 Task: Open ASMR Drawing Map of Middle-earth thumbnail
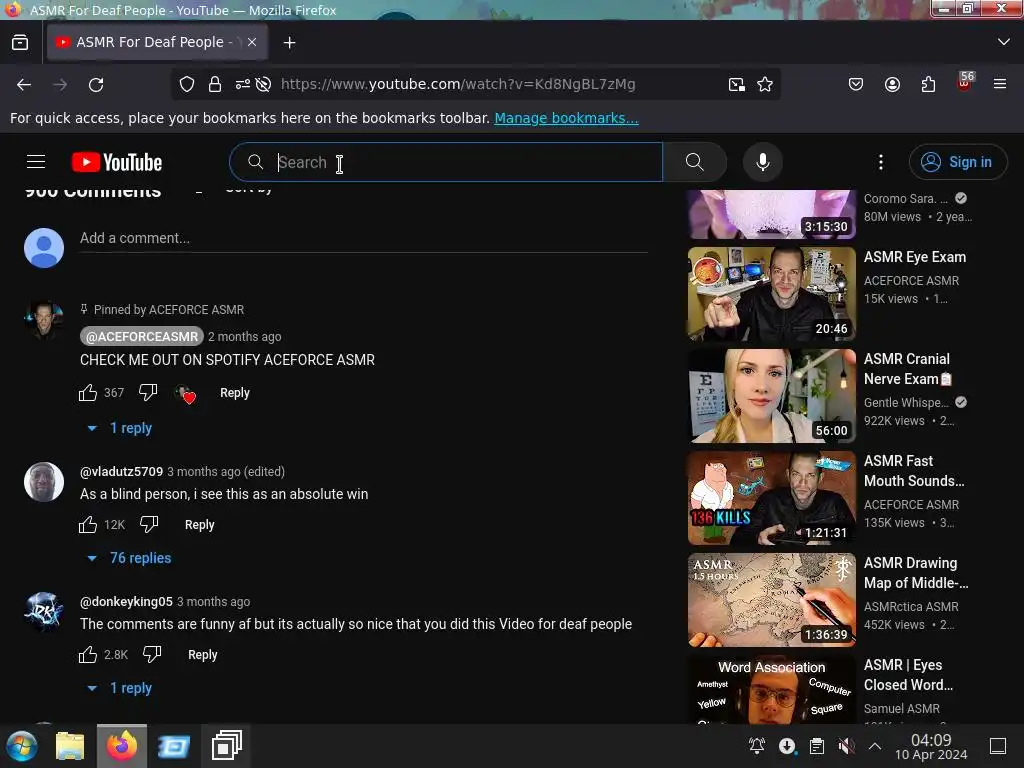[771, 600]
